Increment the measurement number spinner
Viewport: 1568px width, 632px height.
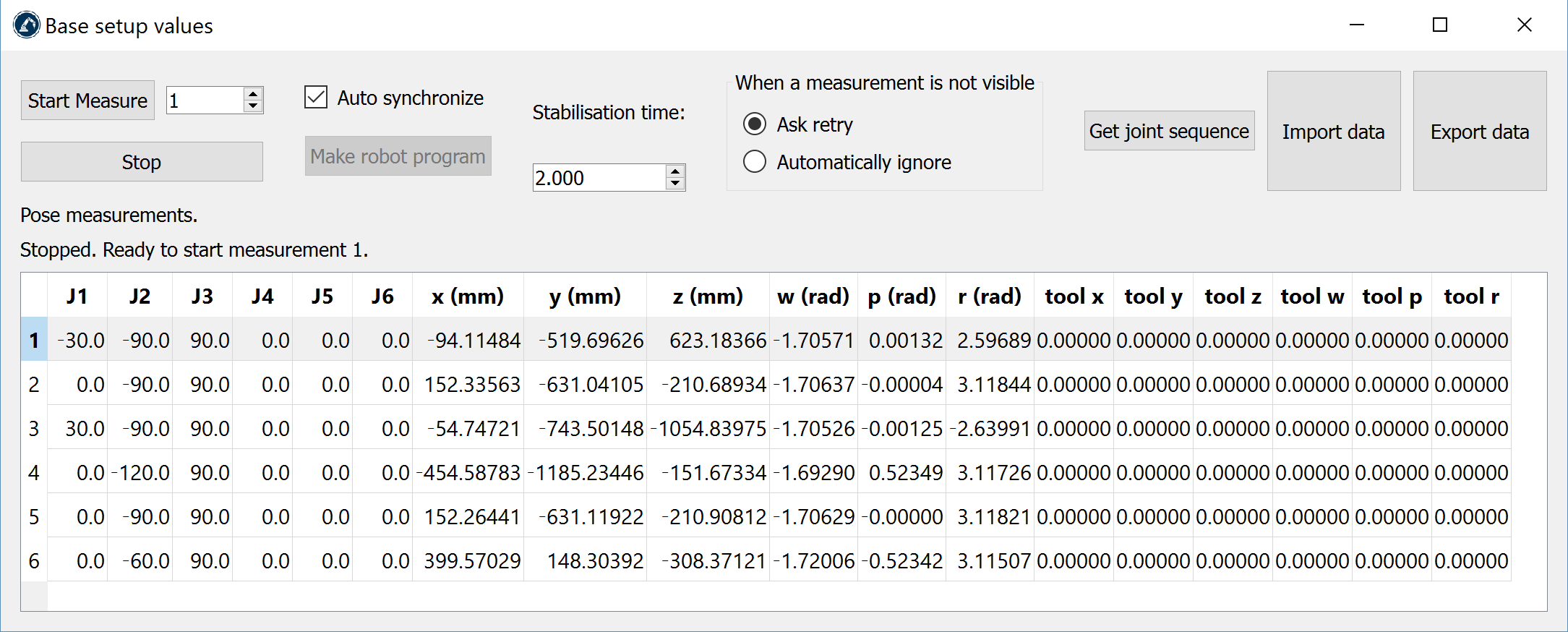(x=252, y=94)
